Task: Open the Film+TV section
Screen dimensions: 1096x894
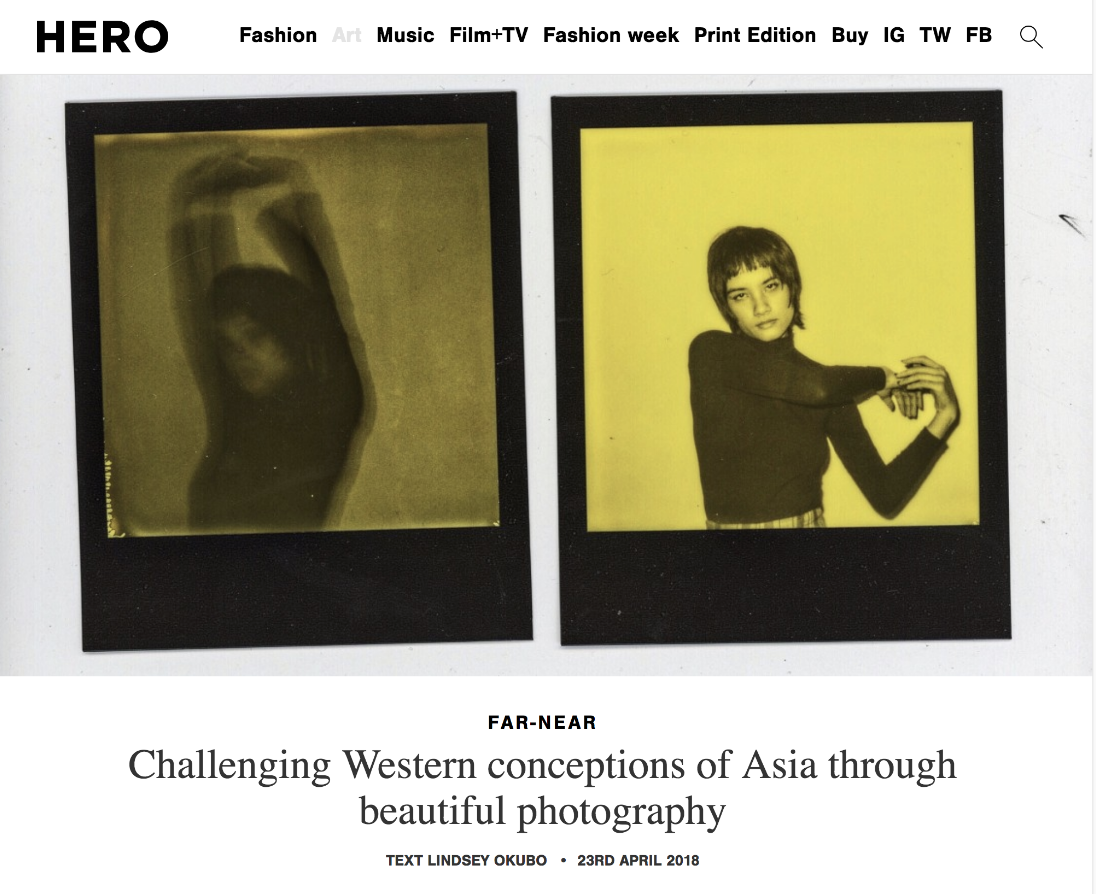Action: (x=489, y=35)
